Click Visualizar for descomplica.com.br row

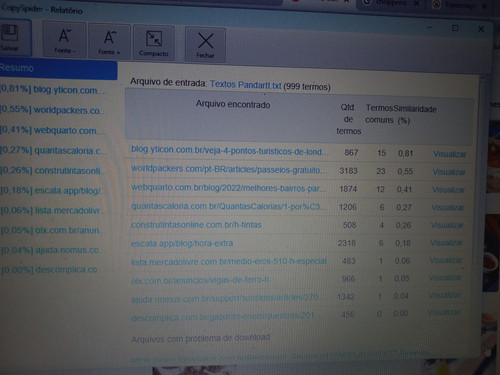point(444,312)
